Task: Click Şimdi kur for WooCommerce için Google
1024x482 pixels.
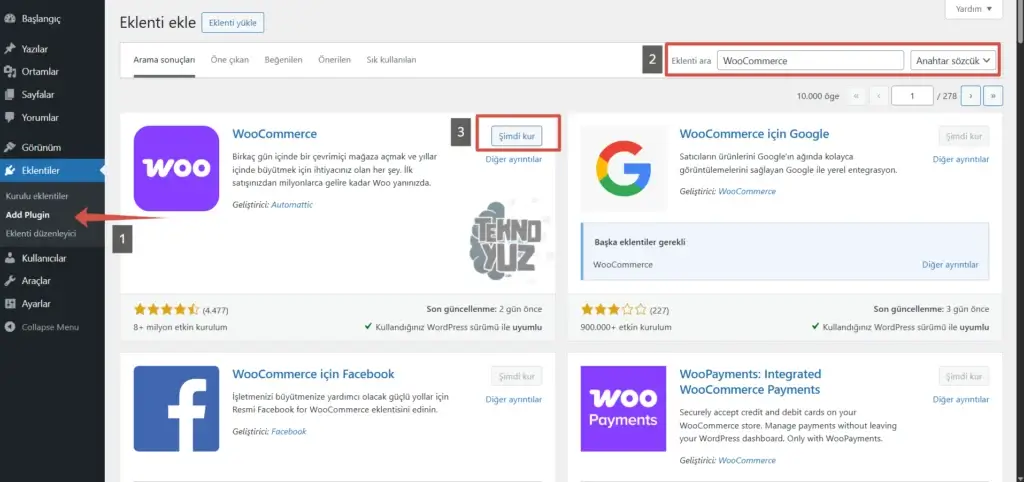Action: (x=964, y=137)
